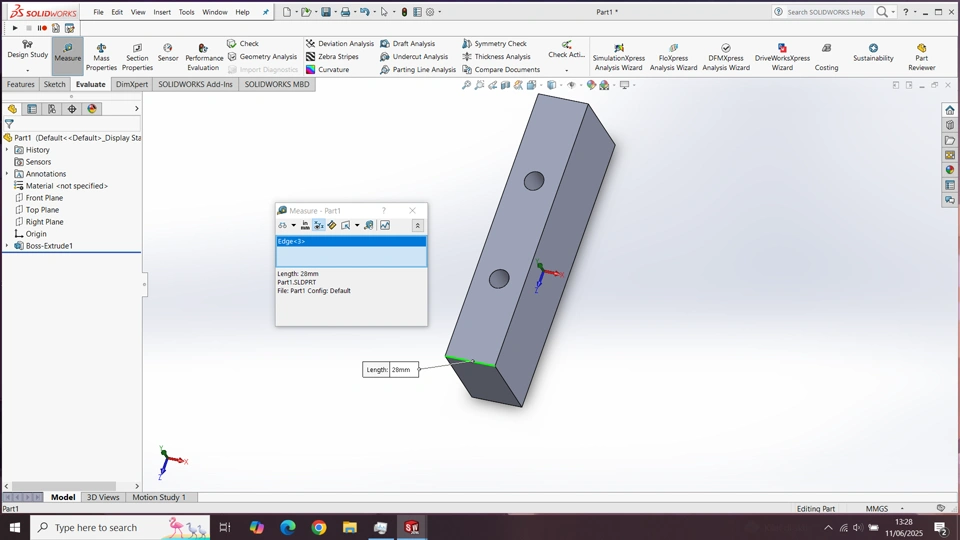Open Arc/Circle measurements dropdown in Measure dialog
This screenshot has width=960, height=540.
(293, 225)
